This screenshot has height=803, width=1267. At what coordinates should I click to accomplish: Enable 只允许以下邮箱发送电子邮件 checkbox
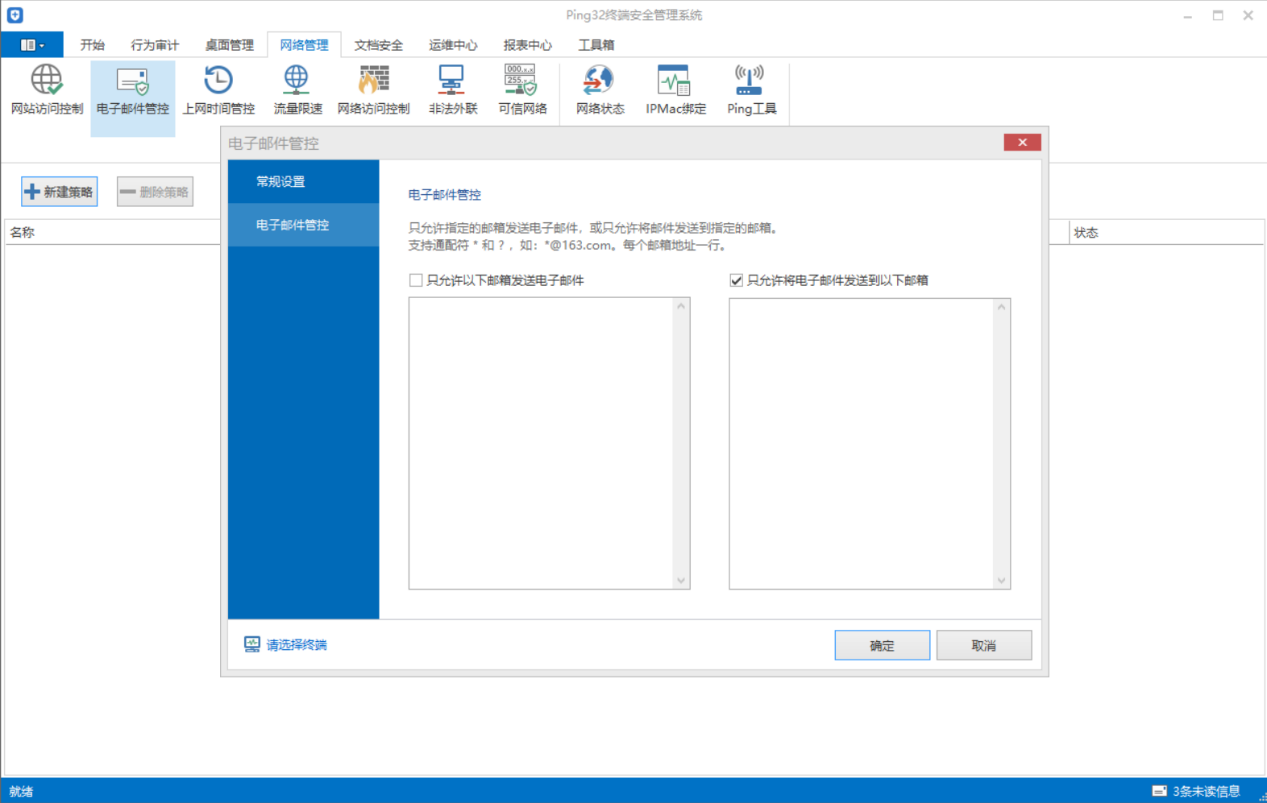point(416,281)
